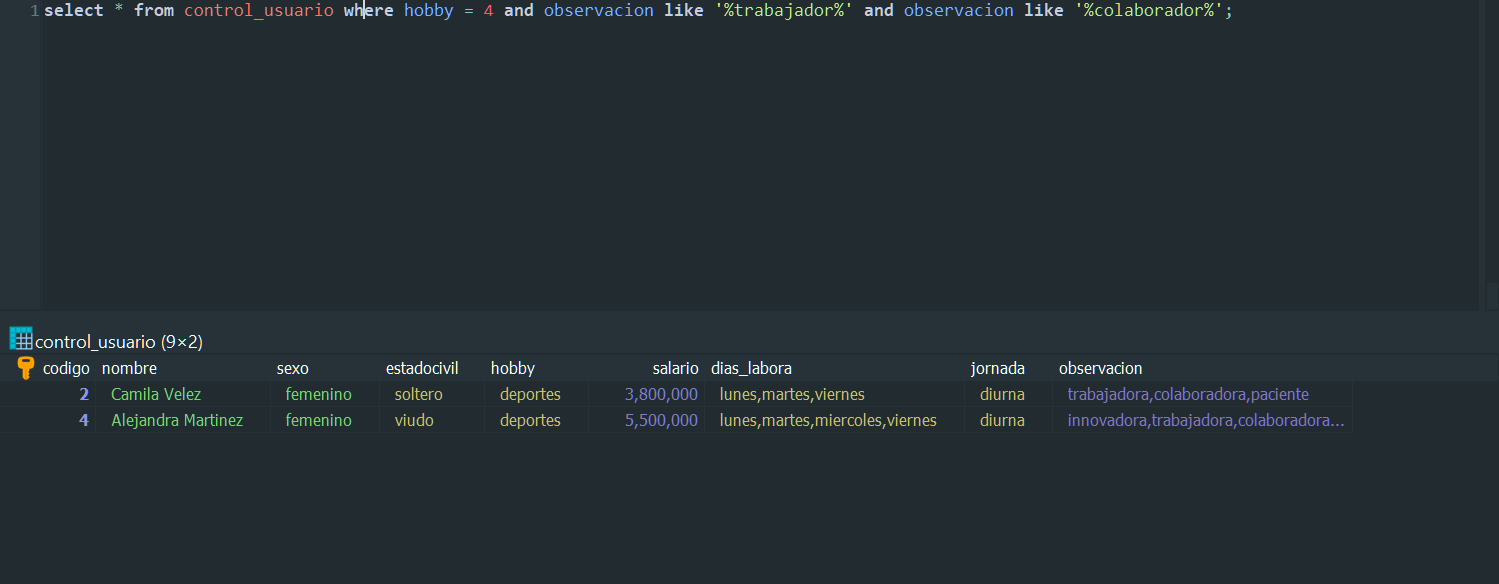This screenshot has height=584, width=1499.
Task: Sort results by codigo column header
Action: point(66,368)
